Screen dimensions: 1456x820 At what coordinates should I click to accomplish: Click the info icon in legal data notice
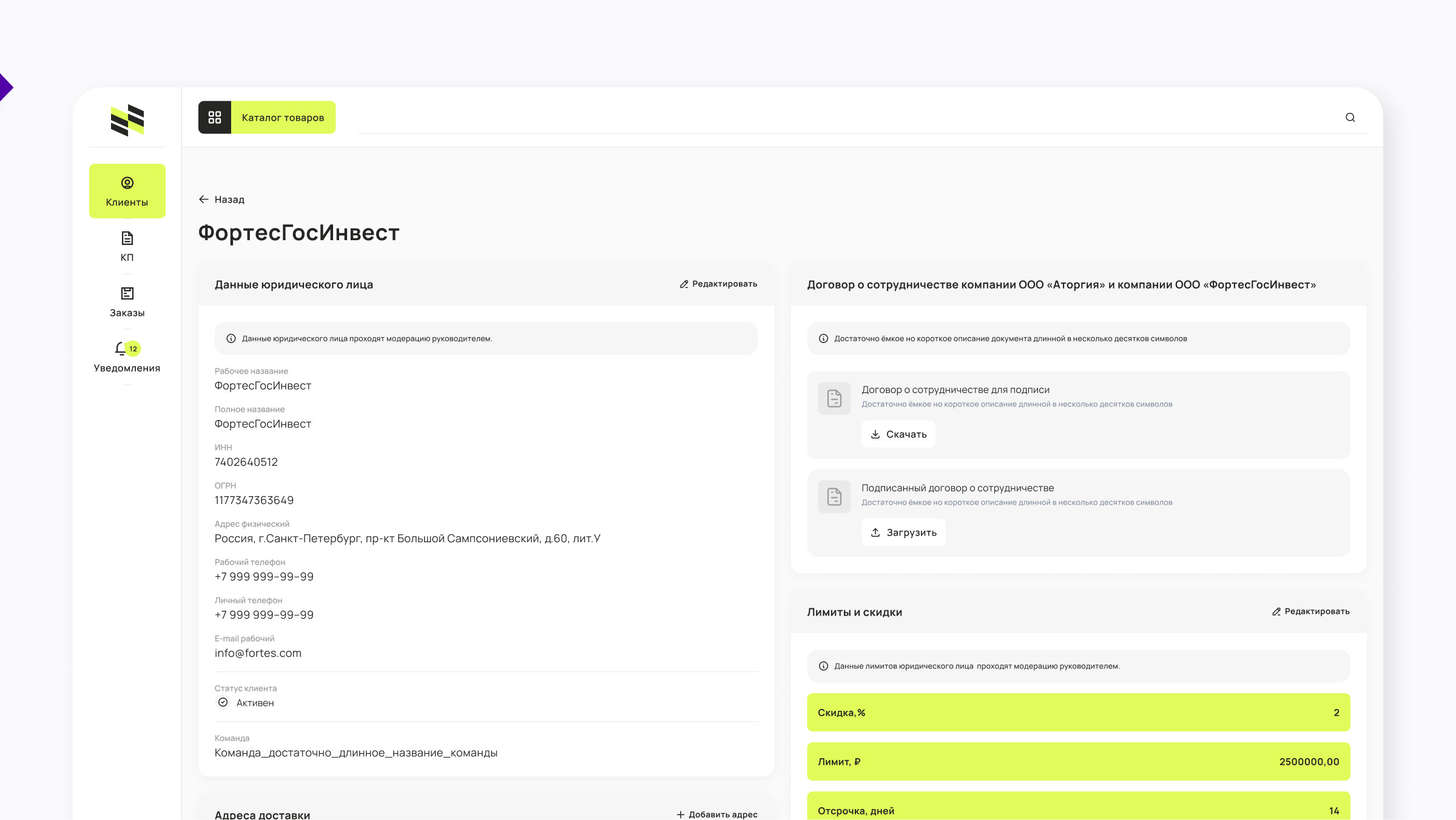(x=231, y=339)
